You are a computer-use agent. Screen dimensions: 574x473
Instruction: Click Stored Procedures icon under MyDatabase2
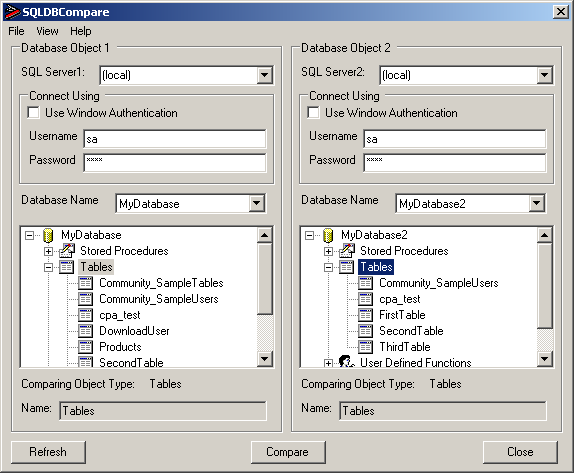347,251
